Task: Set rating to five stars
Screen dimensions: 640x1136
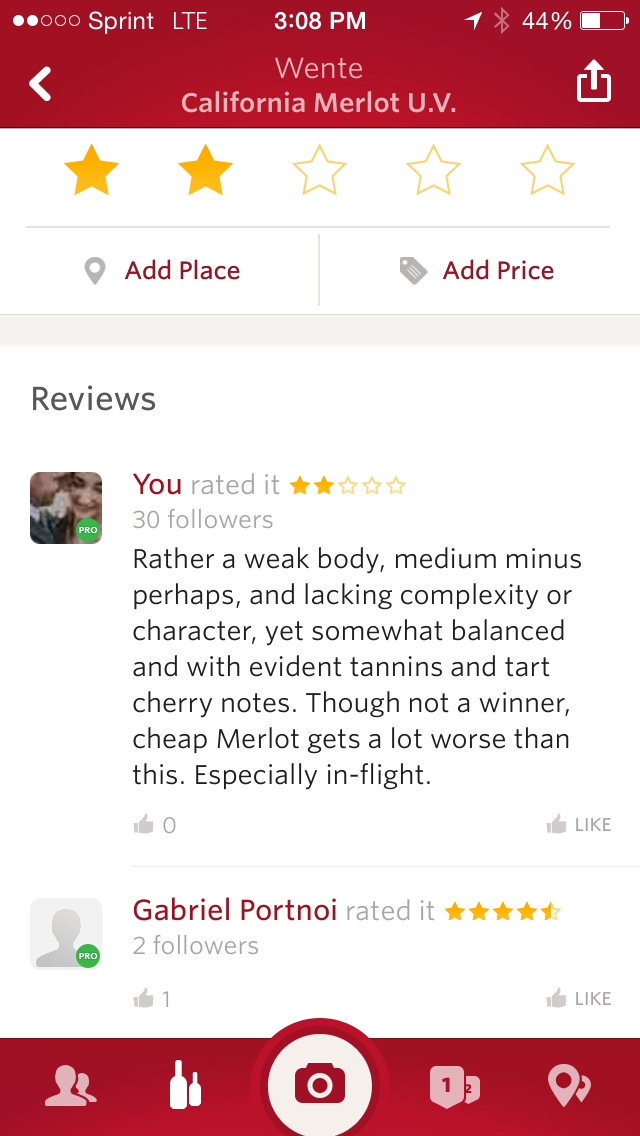Action: tap(547, 171)
